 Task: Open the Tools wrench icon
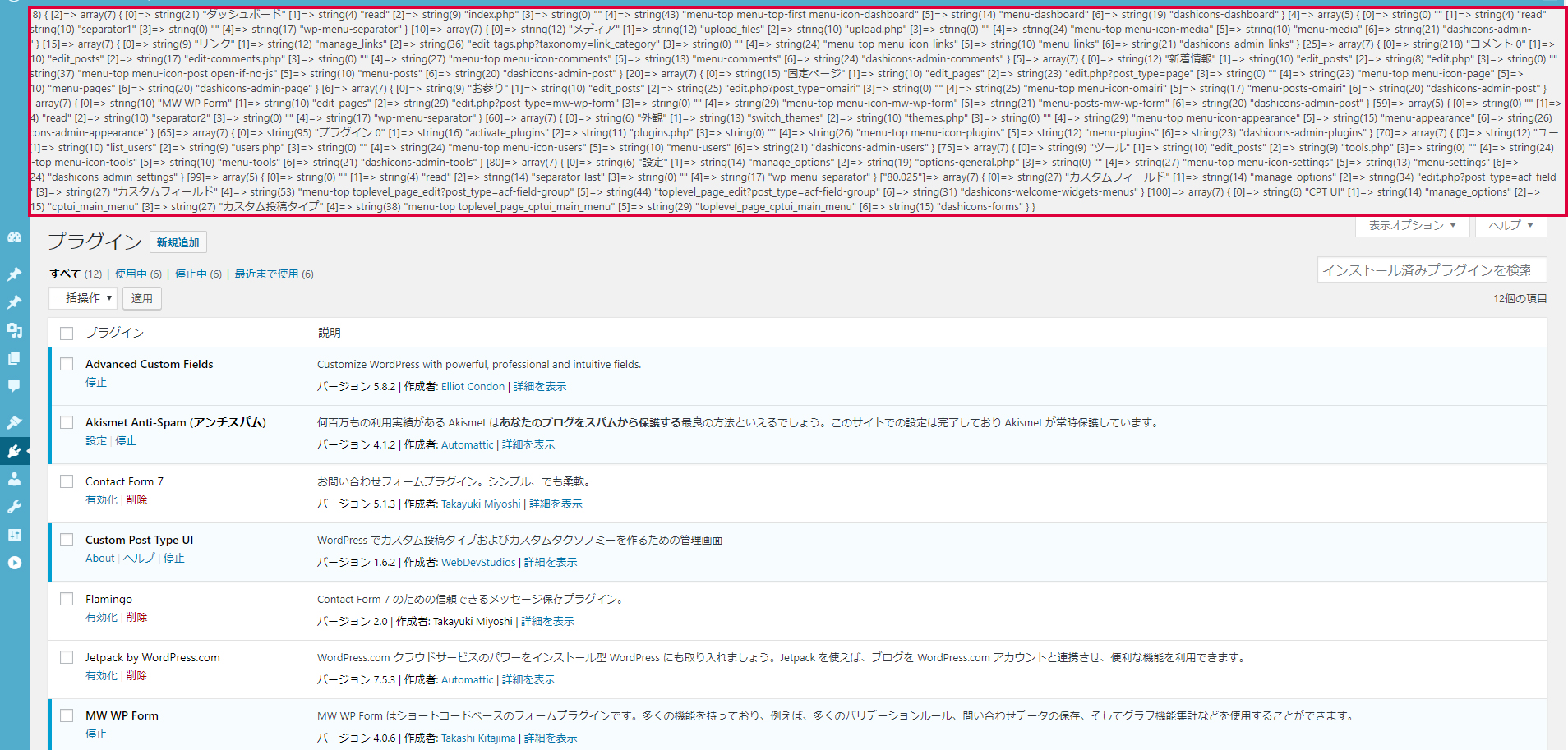[14, 507]
